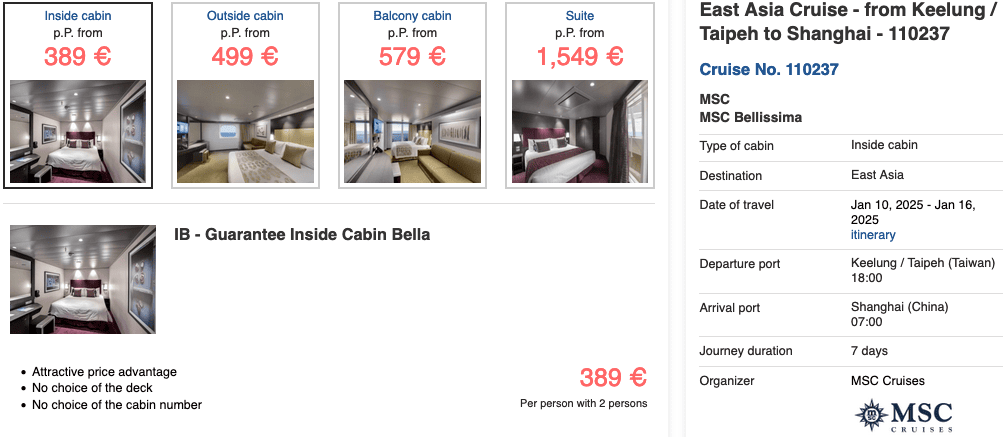This screenshot has width=1005, height=437.
Task: Switch to the Suite cabin option
Action: click(580, 16)
